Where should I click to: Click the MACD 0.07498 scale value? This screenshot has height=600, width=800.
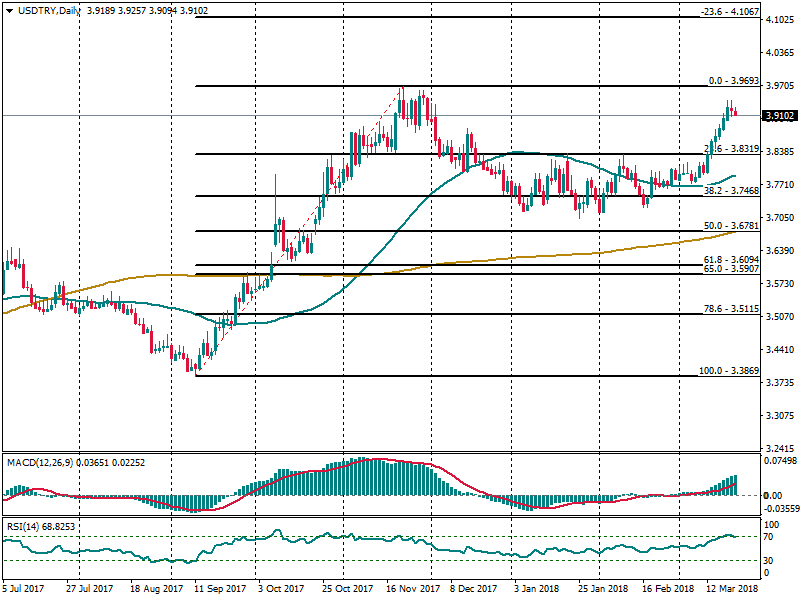point(779,461)
